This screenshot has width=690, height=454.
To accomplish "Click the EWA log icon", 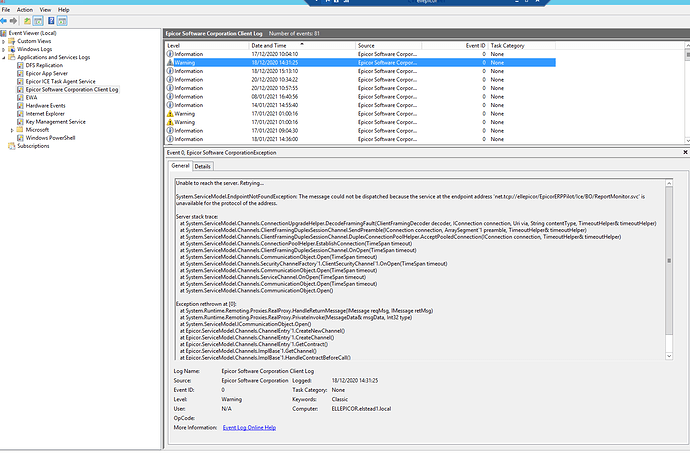I will (20, 98).
